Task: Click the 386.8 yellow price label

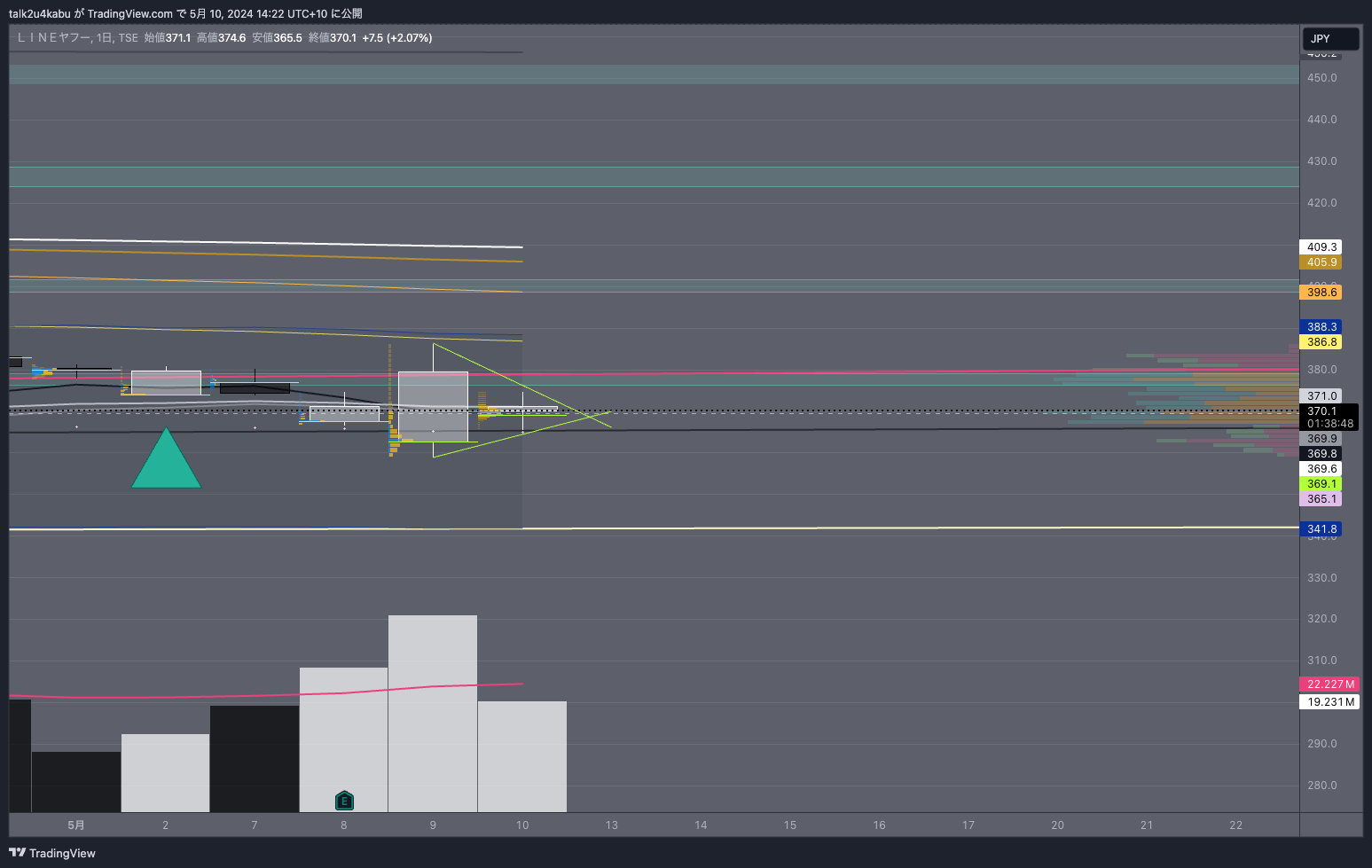Action: pos(1321,342)
